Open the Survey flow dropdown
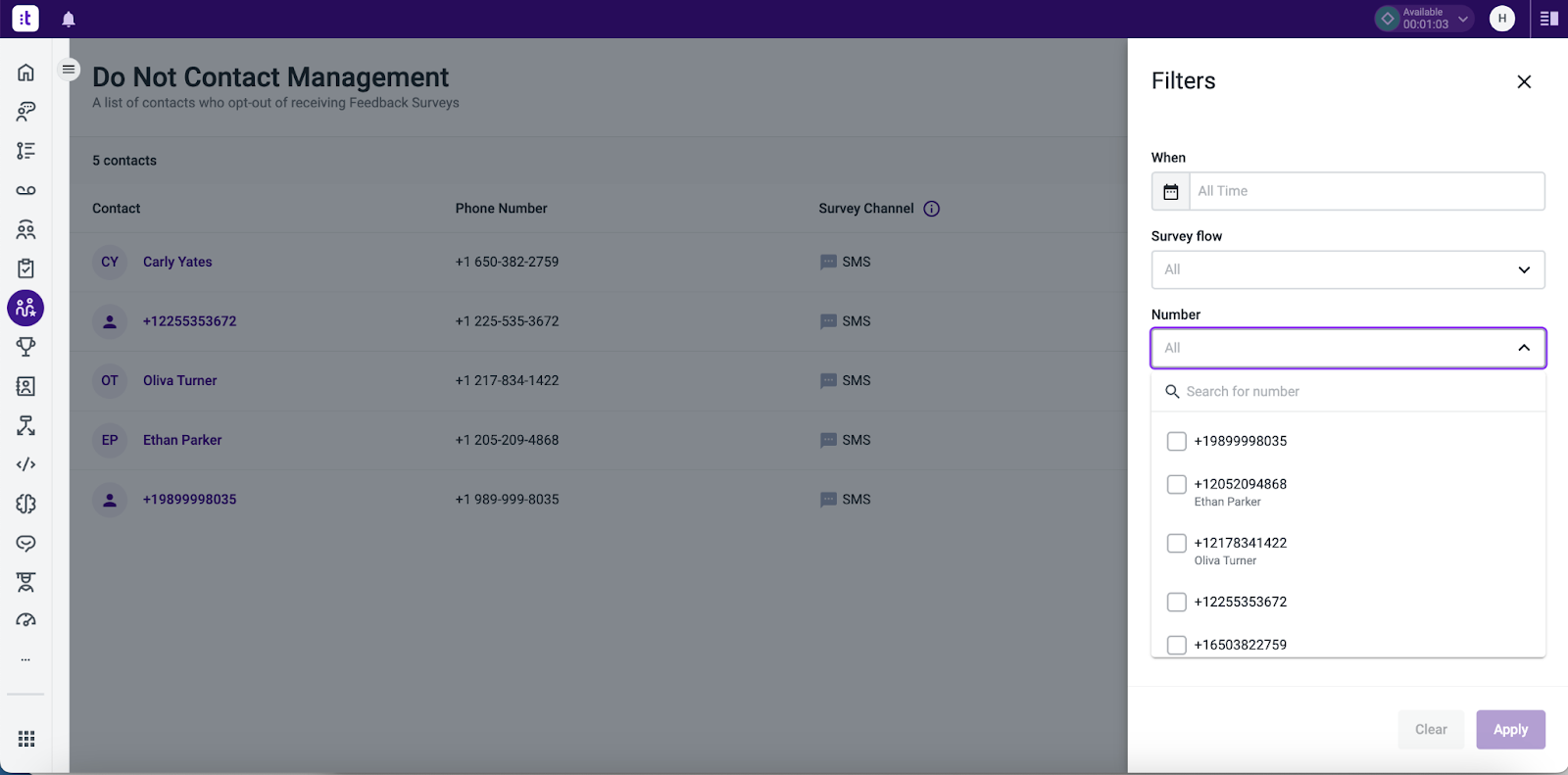This screenshot has height=775, width=1568. pos(1348,269)
